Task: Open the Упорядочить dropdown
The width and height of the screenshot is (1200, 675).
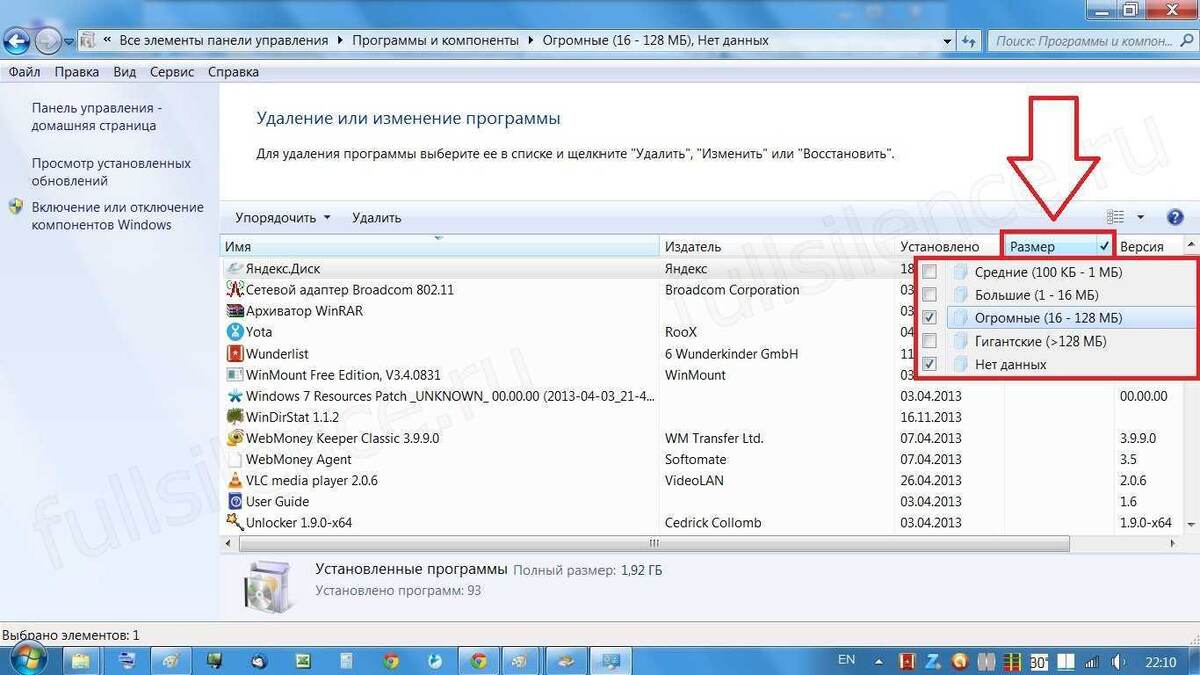Action: tap(282, 217)
